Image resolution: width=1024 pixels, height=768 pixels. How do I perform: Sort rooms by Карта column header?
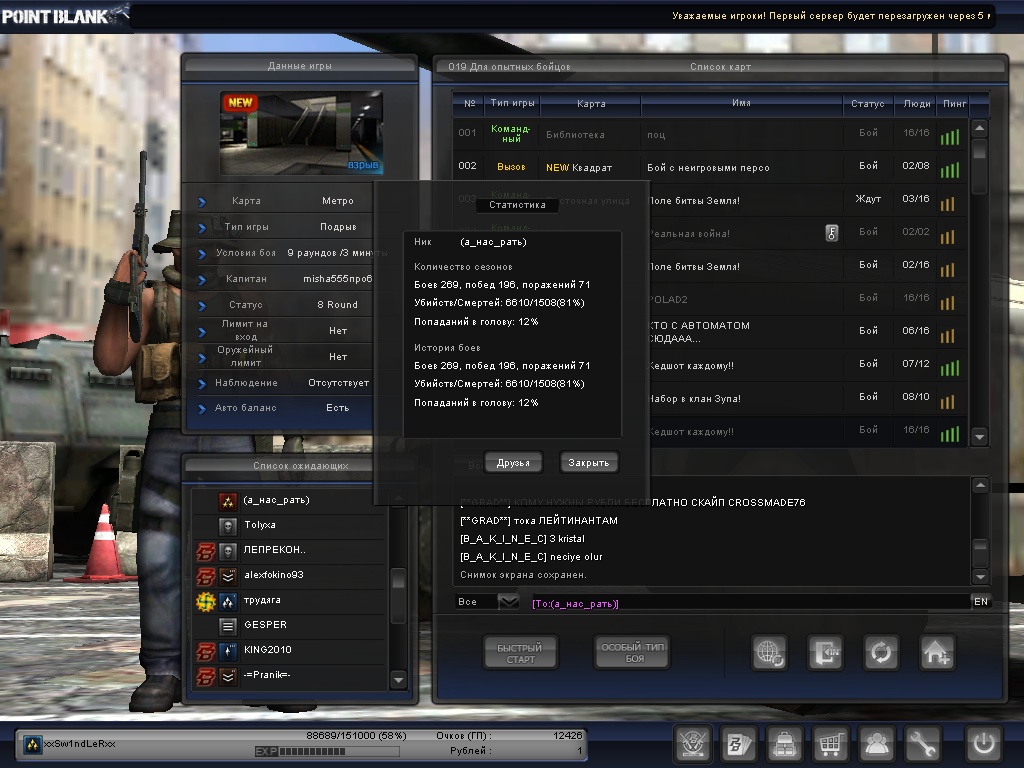point(591,103)
